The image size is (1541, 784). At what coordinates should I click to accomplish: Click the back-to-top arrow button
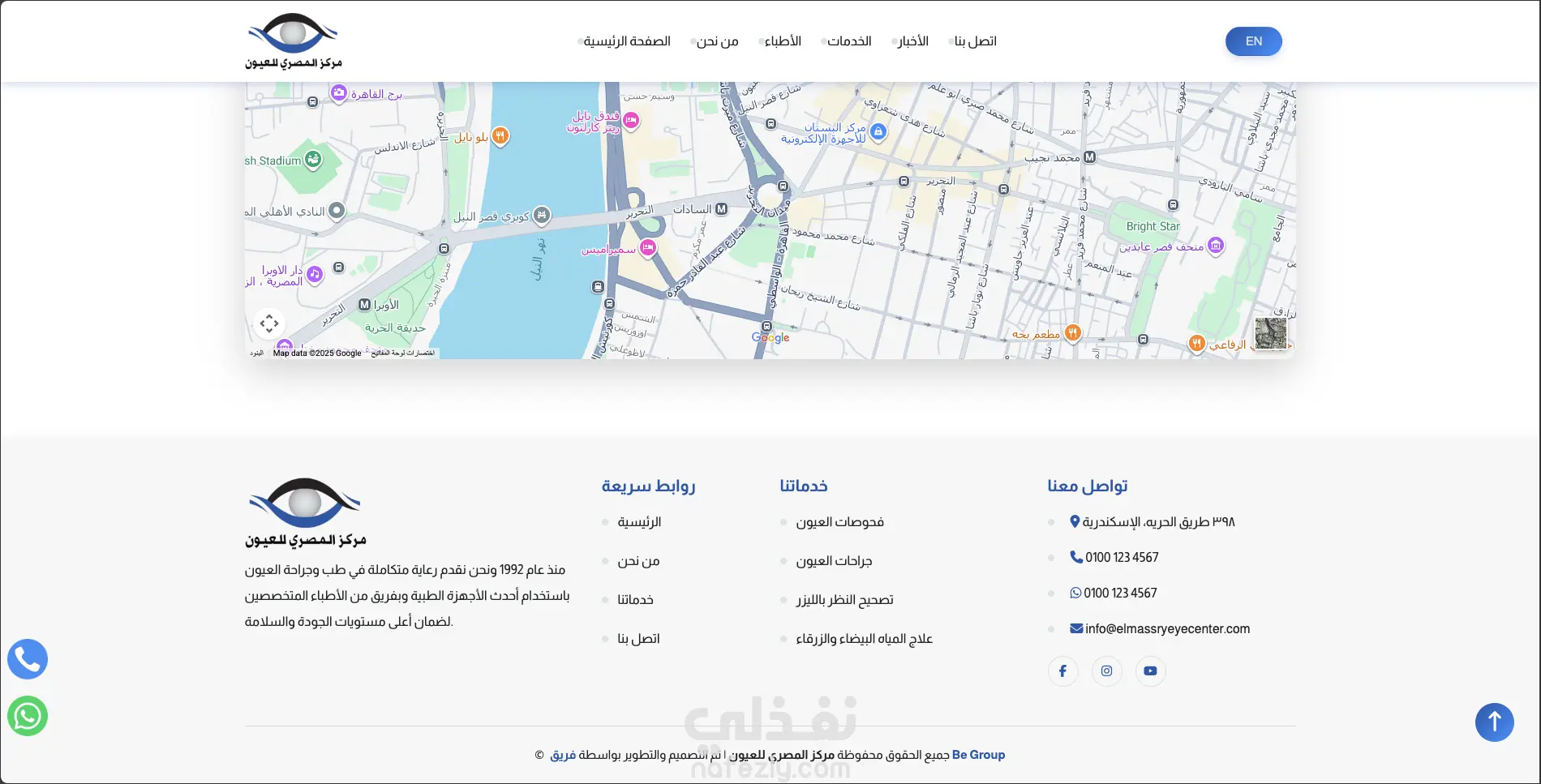1494,722
